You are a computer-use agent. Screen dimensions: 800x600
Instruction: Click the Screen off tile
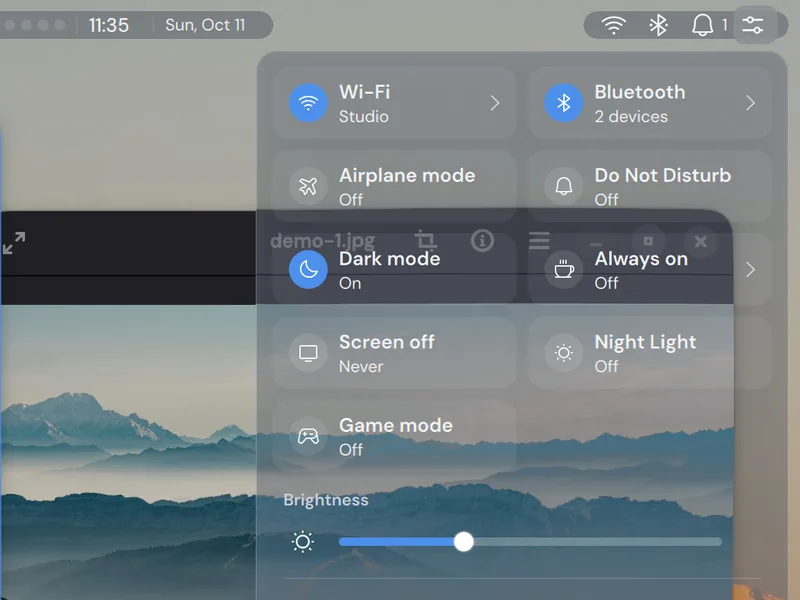click(x=394, y=353)
